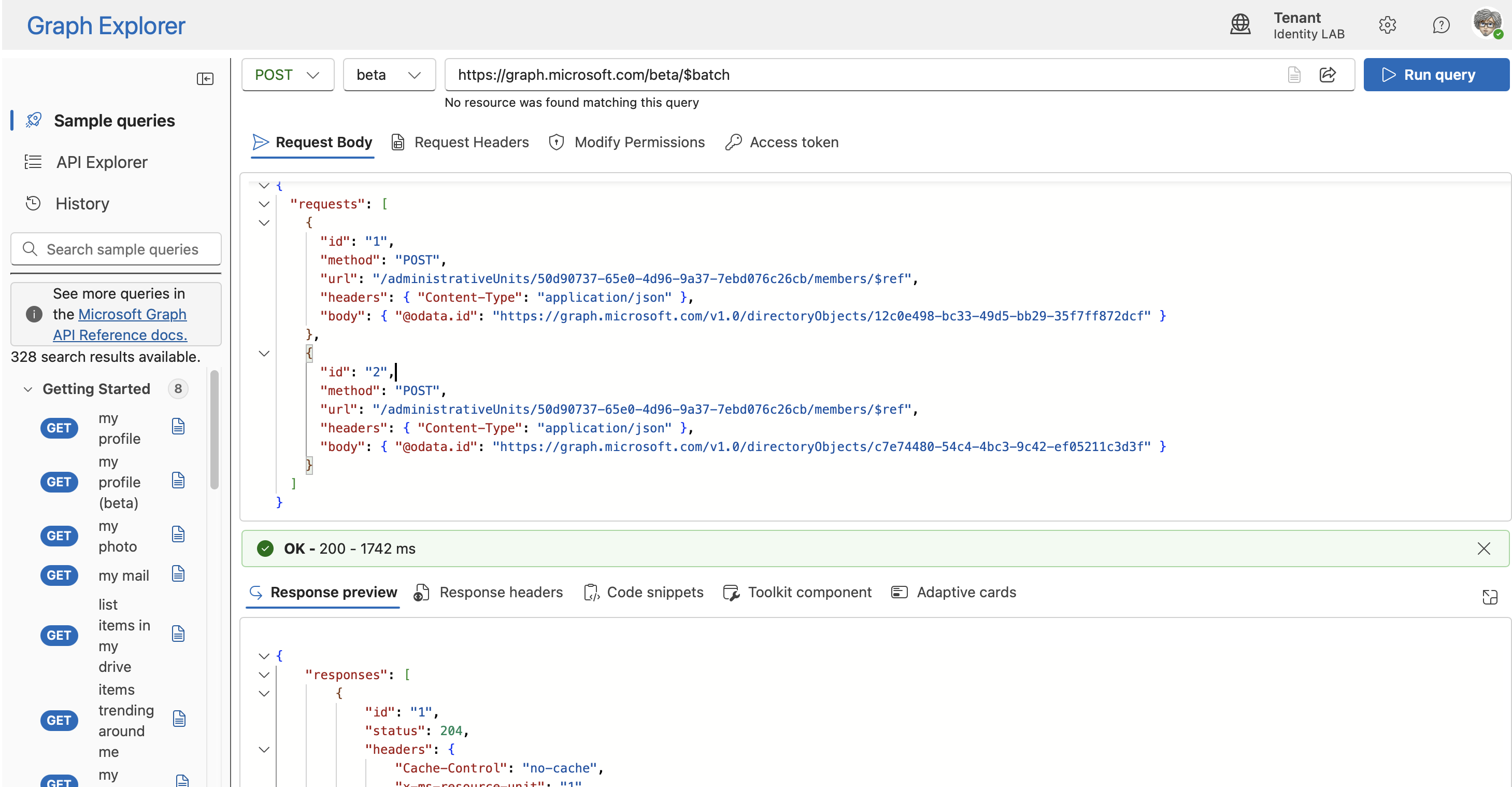Click the Graph Explorer title
The width and height of the screenshot is (1512, 787).
coord(106,25)
